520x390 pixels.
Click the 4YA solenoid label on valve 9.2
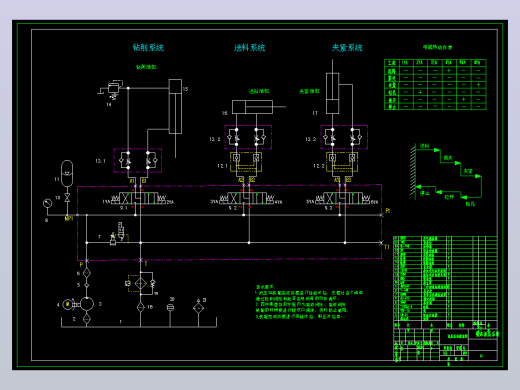click(278, 202)
